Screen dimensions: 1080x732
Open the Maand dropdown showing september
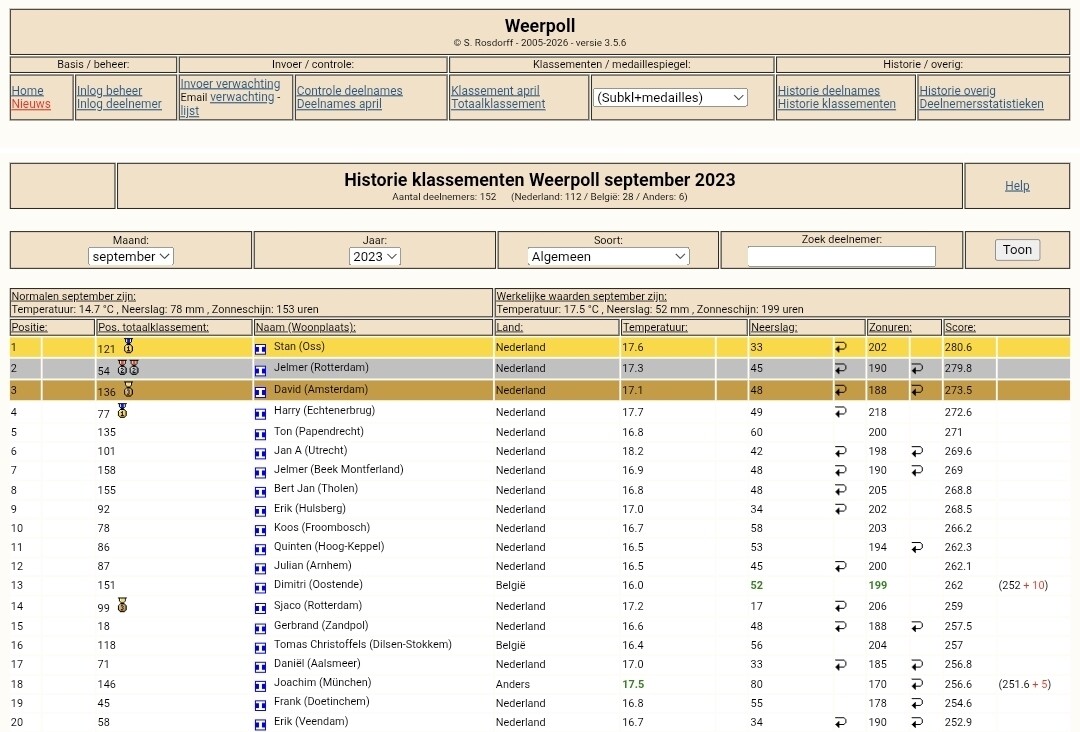[131, 256]
